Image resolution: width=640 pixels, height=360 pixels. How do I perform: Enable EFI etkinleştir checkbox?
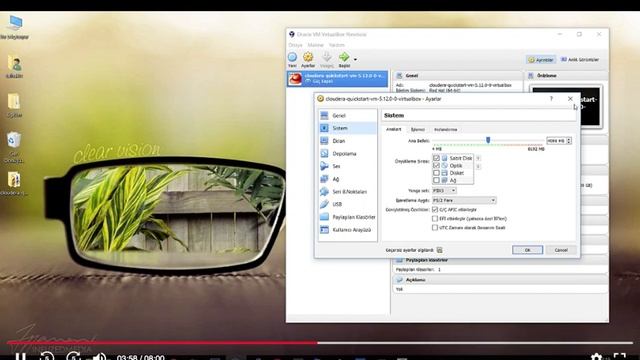pyautogui.click(x=435, y=218)
